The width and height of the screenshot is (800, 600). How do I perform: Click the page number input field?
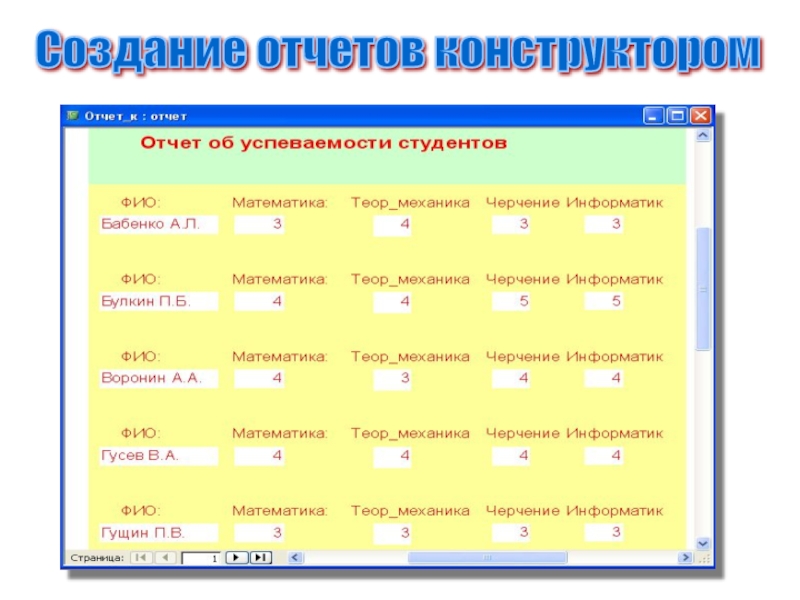[201, 558]
